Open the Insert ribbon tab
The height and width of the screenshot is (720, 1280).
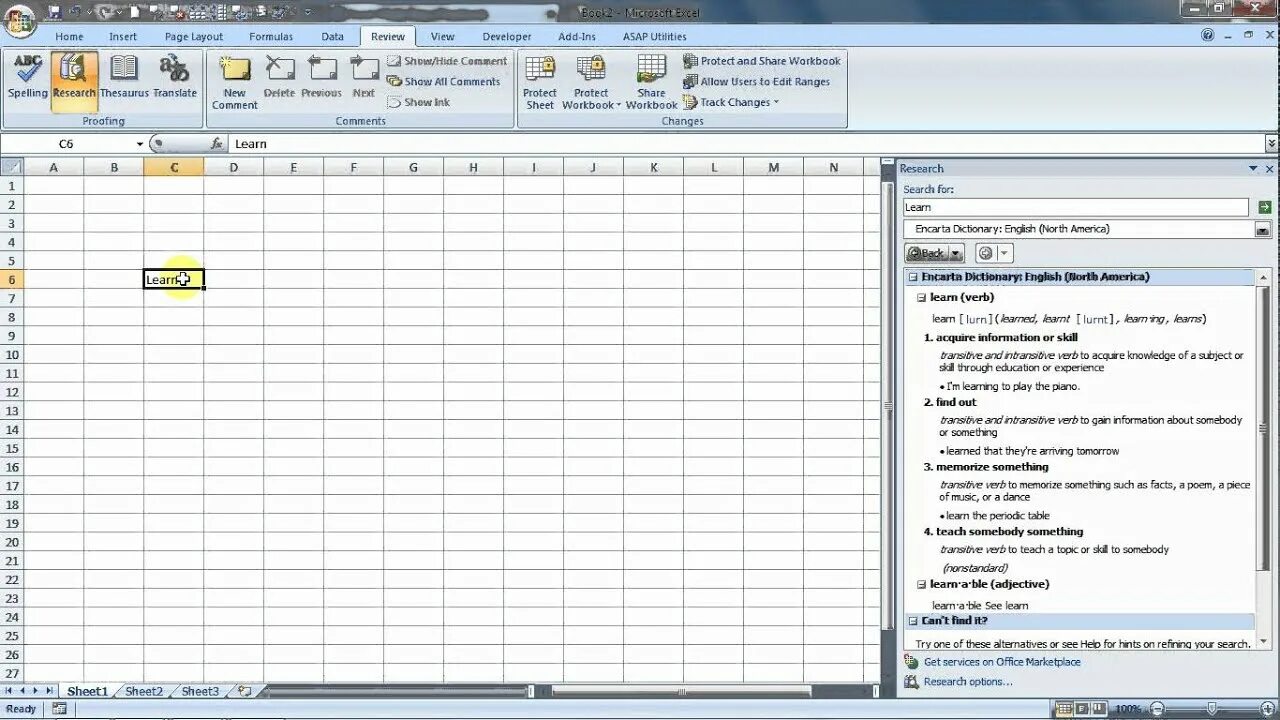pyautogui.click(x=123, y=37)
